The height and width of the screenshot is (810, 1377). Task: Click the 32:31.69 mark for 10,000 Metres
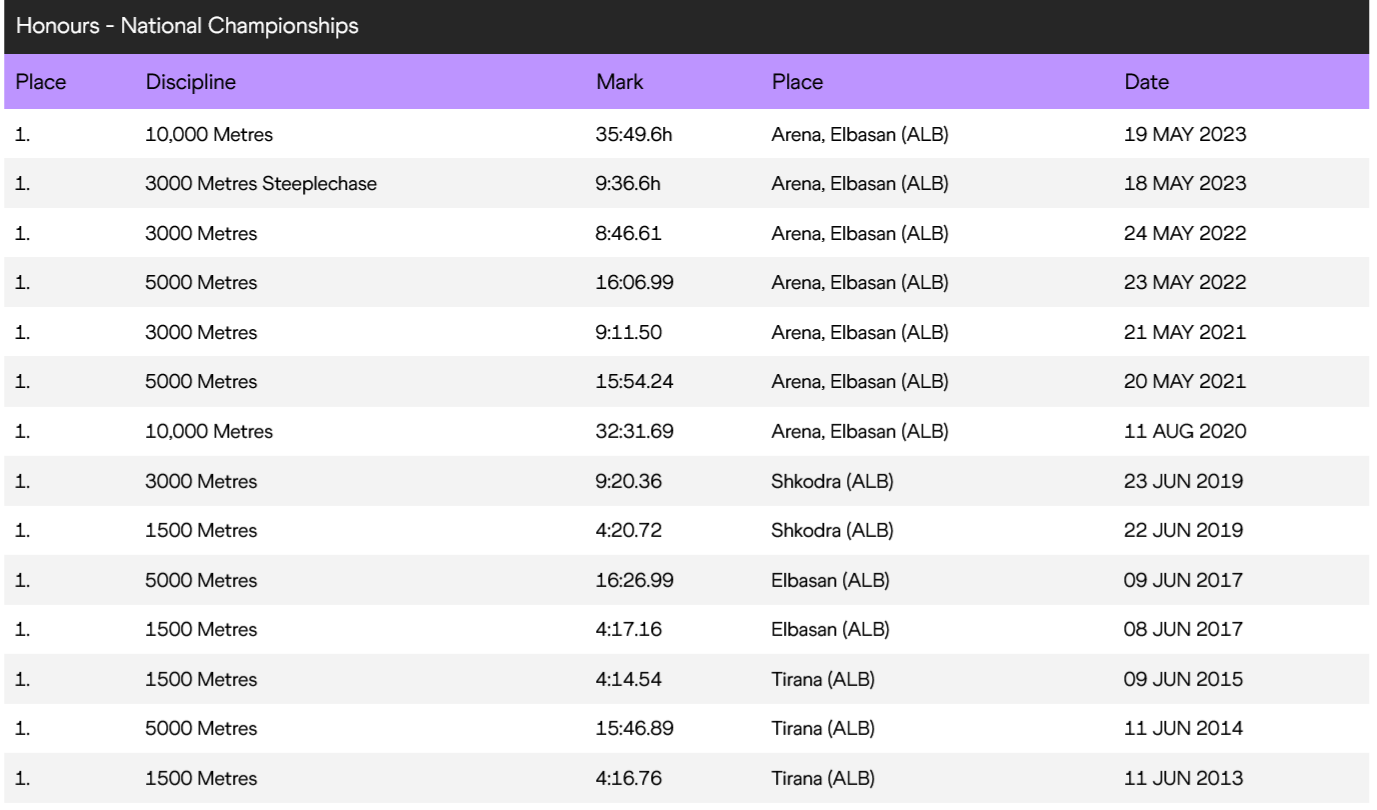click(x=634, y=432)
